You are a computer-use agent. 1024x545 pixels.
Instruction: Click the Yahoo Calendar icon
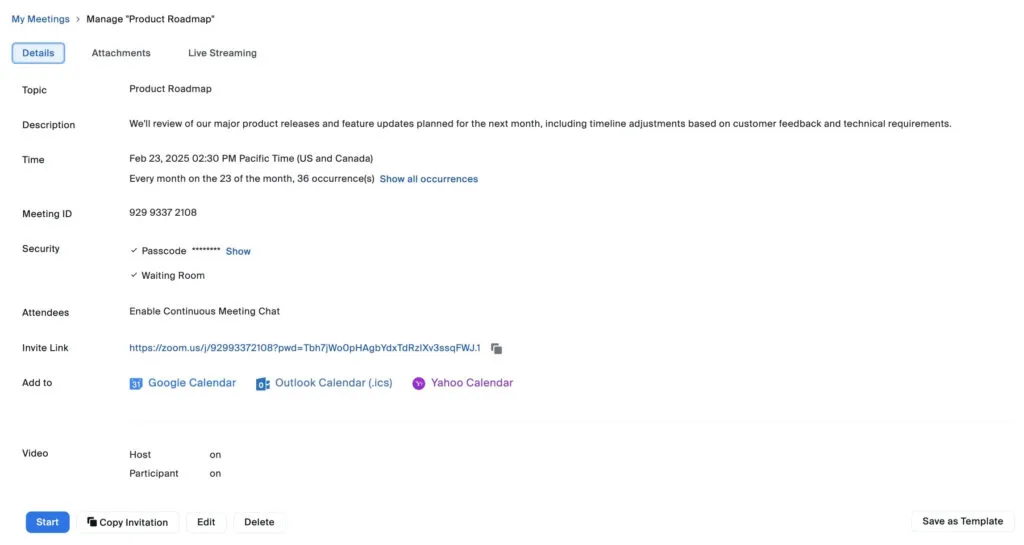[419, 384]
